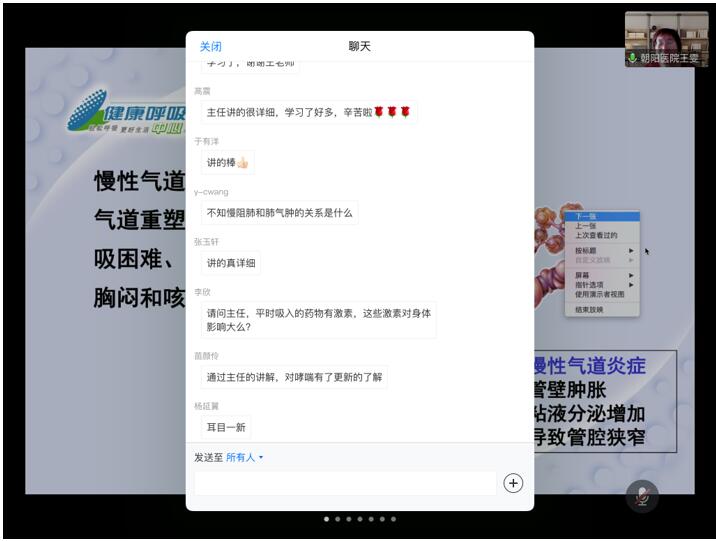Open the 所有人 recipient dropdown
This screenshot has height=541, width=716.
(x=244, y=457)
